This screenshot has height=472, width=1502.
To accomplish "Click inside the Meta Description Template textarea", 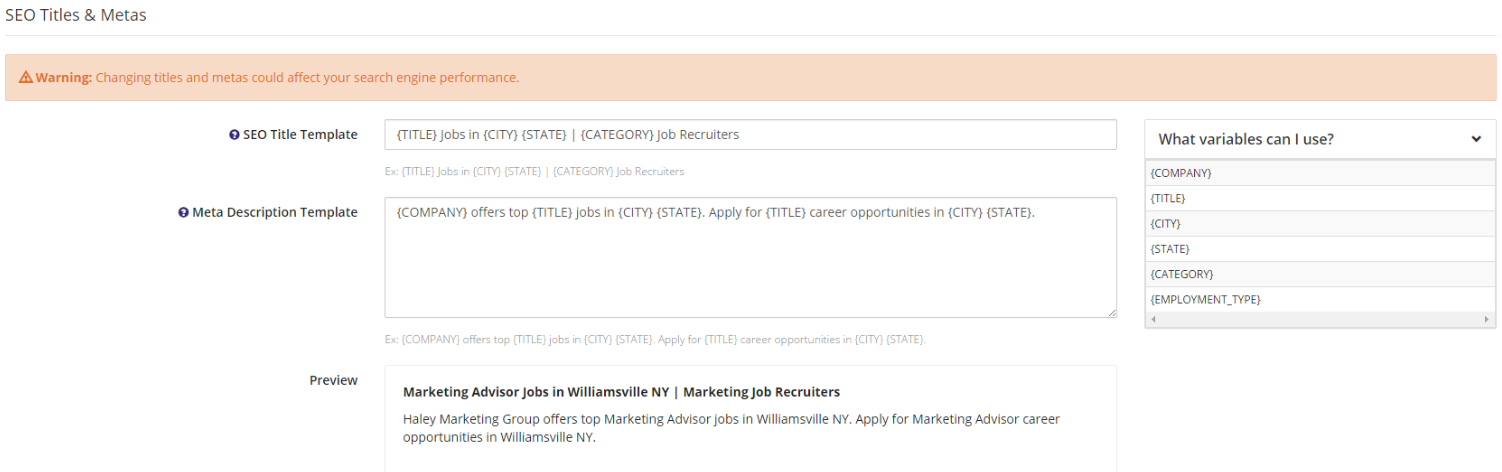I will click(750, 258).
